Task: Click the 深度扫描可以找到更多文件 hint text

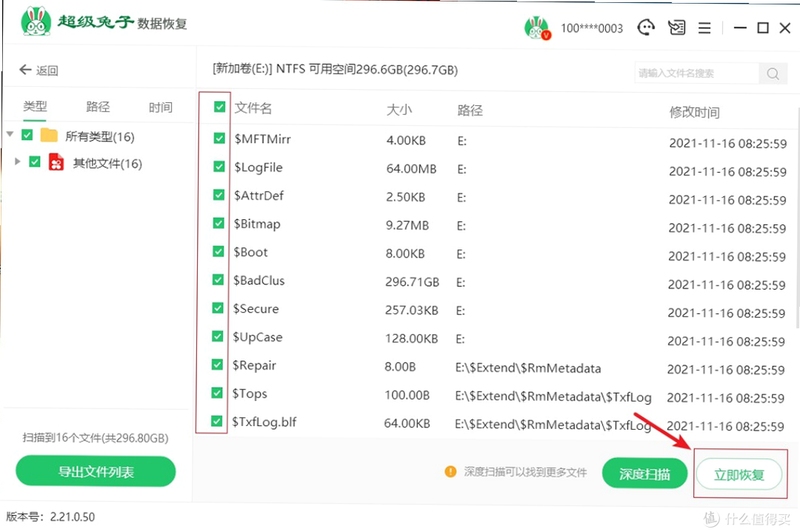Action: [x=525, y=472]
